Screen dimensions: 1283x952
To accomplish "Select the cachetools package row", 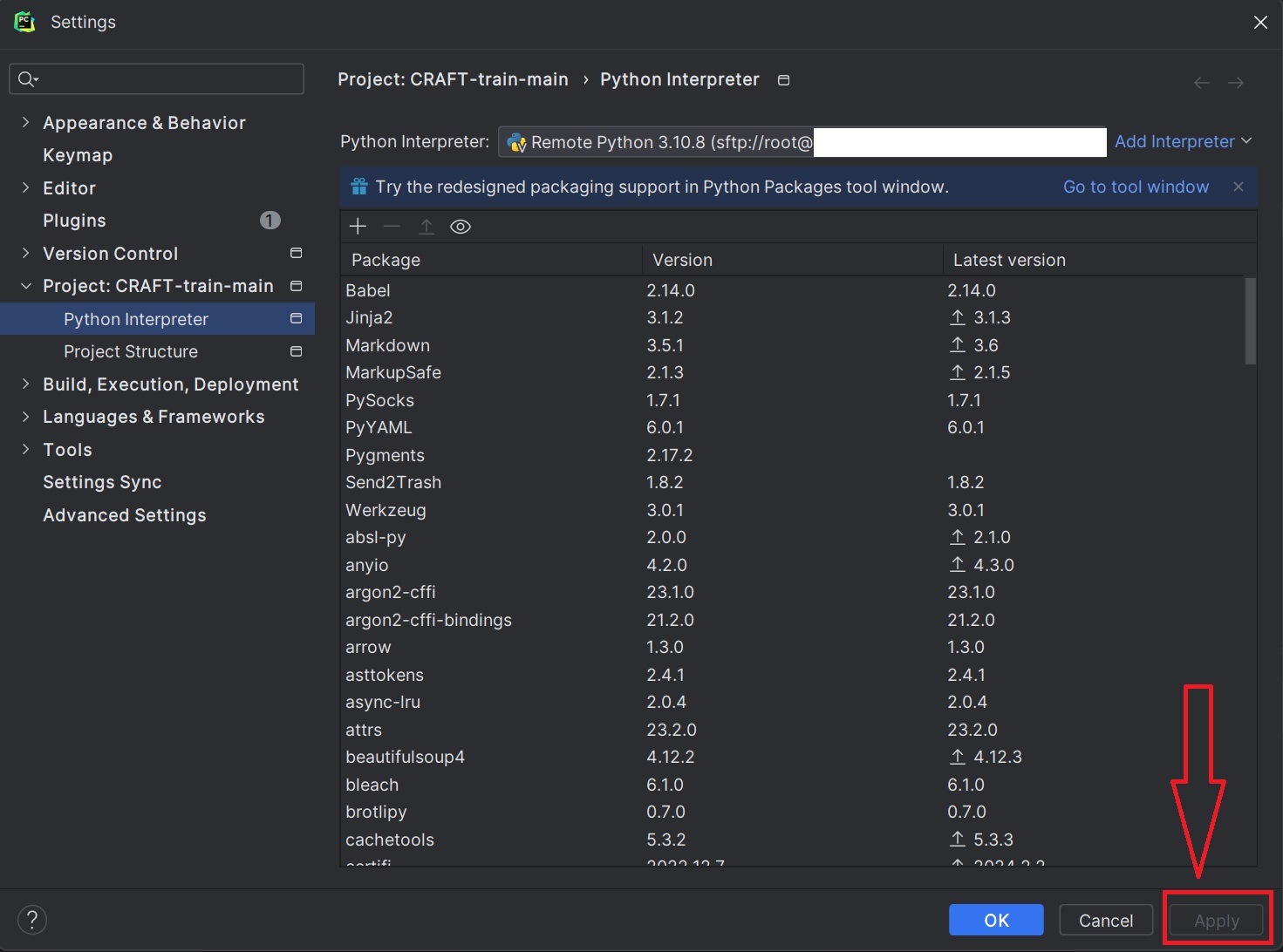I will 792,840.
